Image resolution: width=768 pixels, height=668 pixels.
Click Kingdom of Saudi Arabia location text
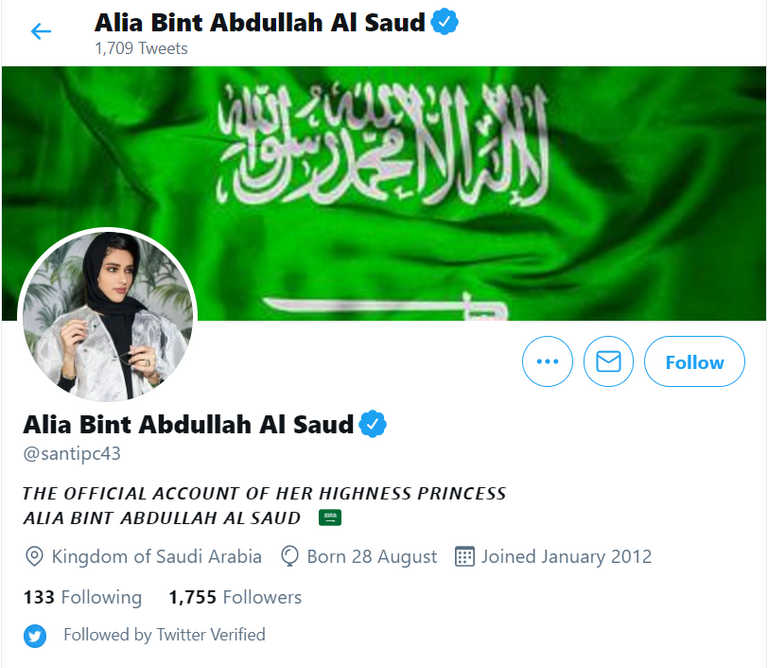(x=157, y=557)
